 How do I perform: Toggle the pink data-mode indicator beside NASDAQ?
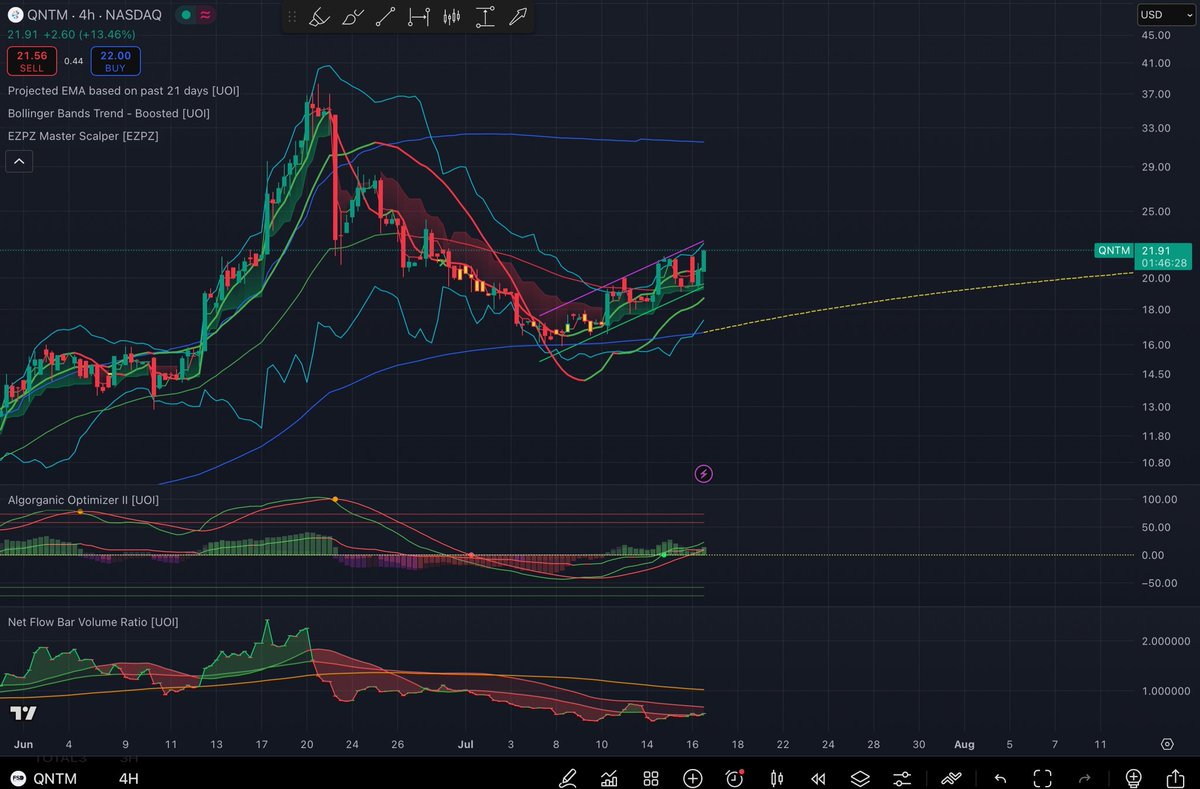(x=206, y=15)
